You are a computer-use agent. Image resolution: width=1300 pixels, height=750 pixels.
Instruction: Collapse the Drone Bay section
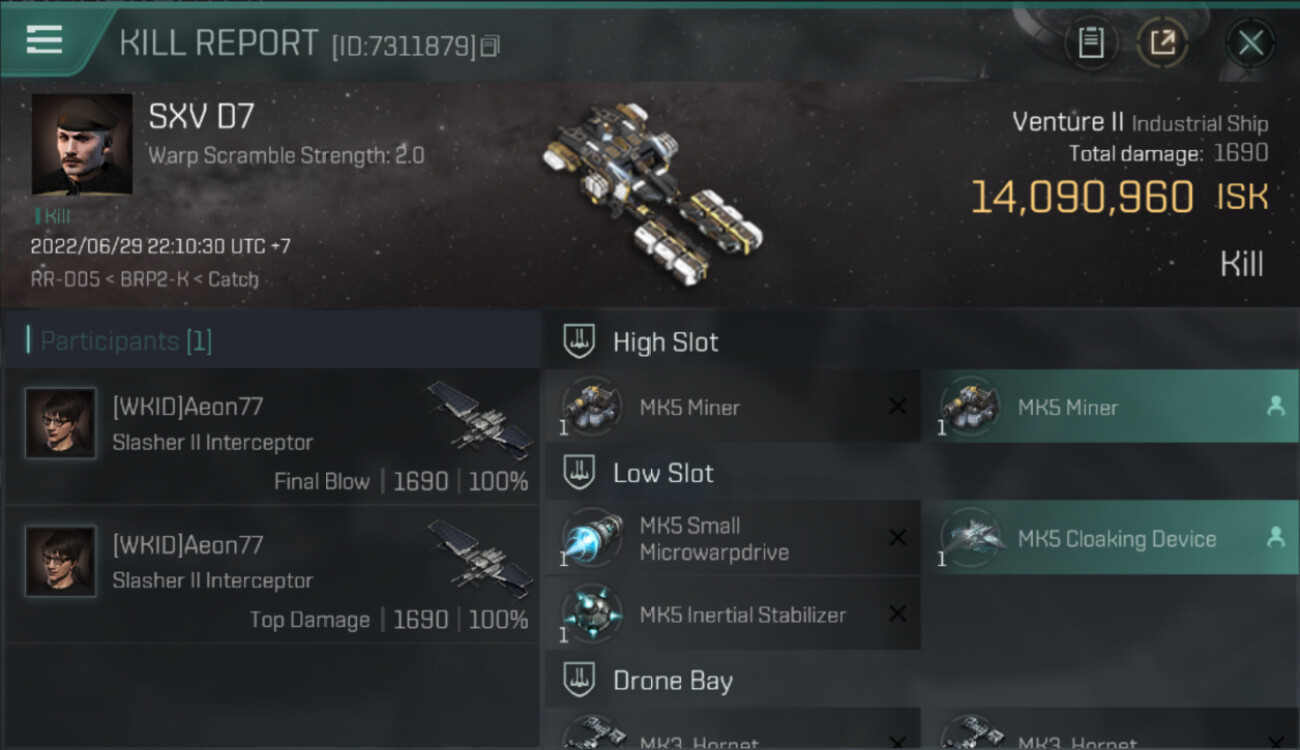pos(578,681)
